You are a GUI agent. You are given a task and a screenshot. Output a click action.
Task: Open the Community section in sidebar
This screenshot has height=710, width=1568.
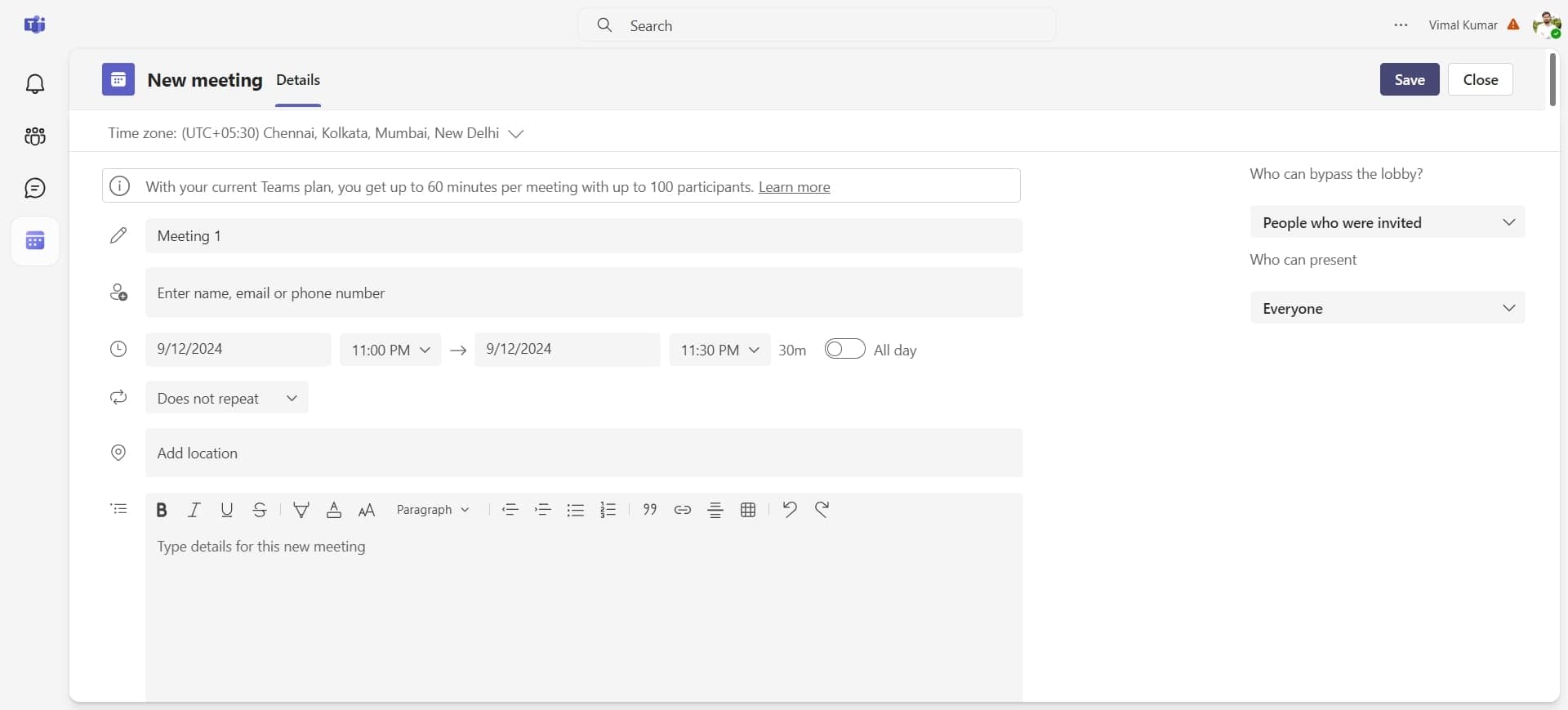click(x=35, y=136)
